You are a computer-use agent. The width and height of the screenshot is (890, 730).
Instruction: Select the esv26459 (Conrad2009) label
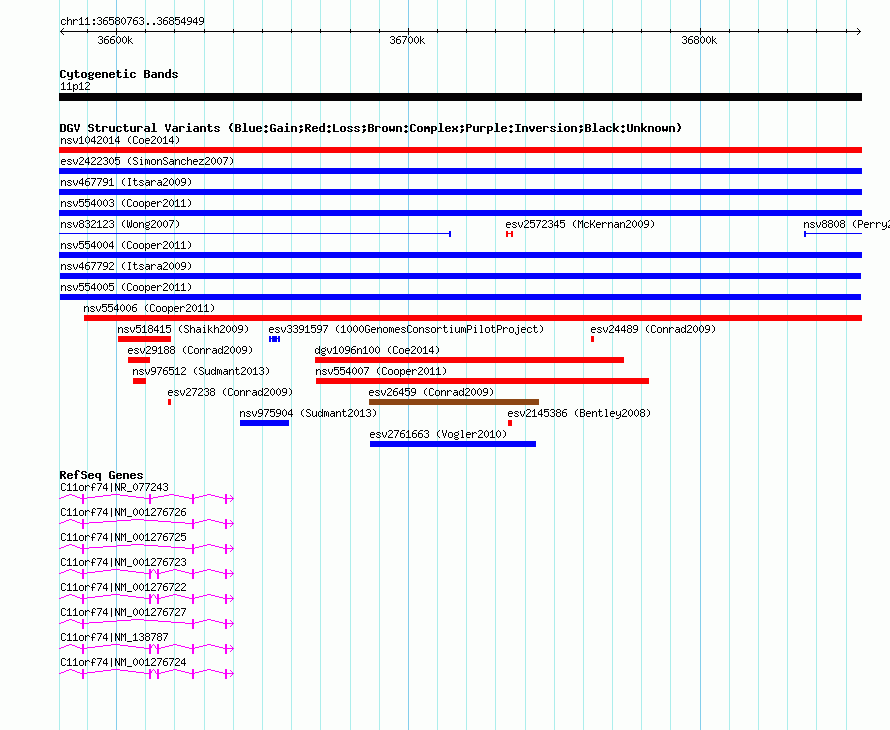[x=431, y=392]
